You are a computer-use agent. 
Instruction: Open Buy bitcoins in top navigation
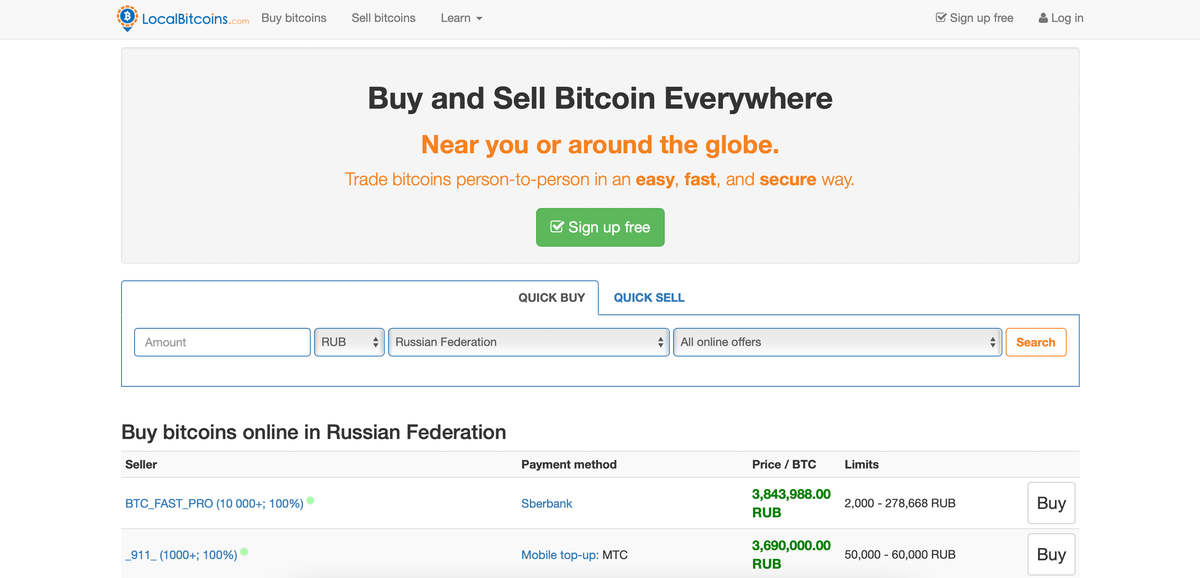pos(294,18)
